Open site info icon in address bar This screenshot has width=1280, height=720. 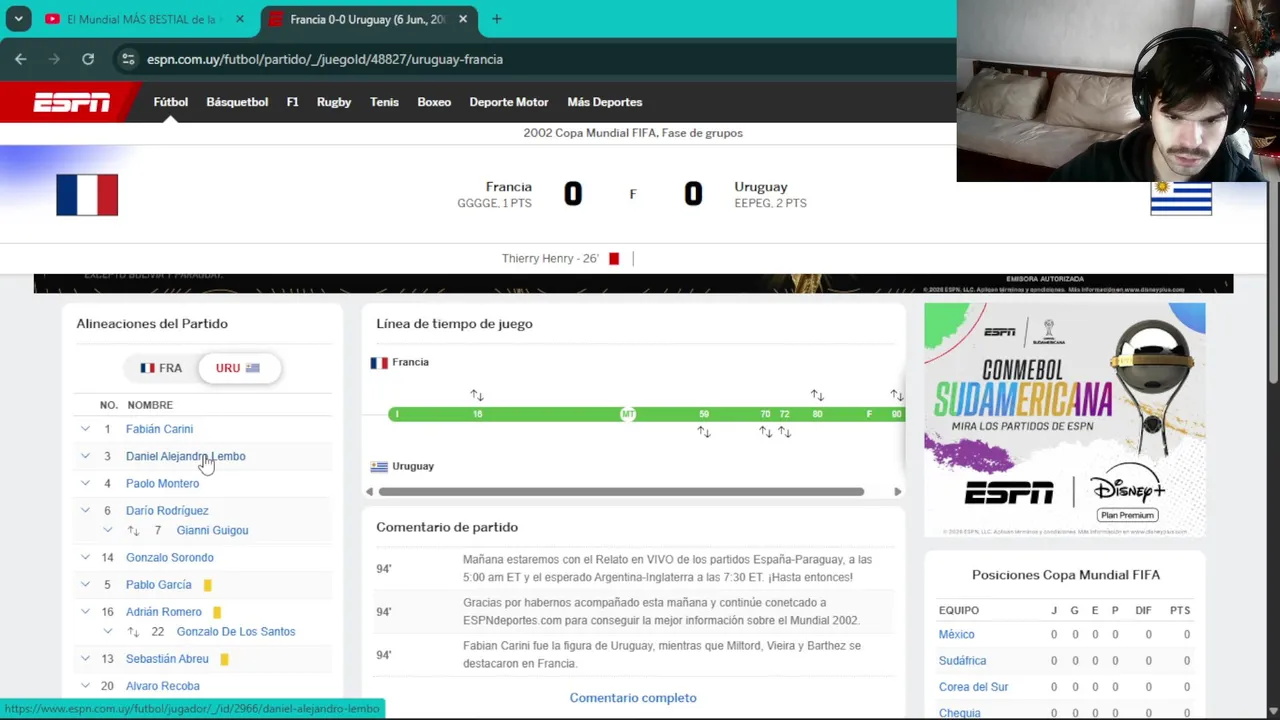(x=128, y=59)
